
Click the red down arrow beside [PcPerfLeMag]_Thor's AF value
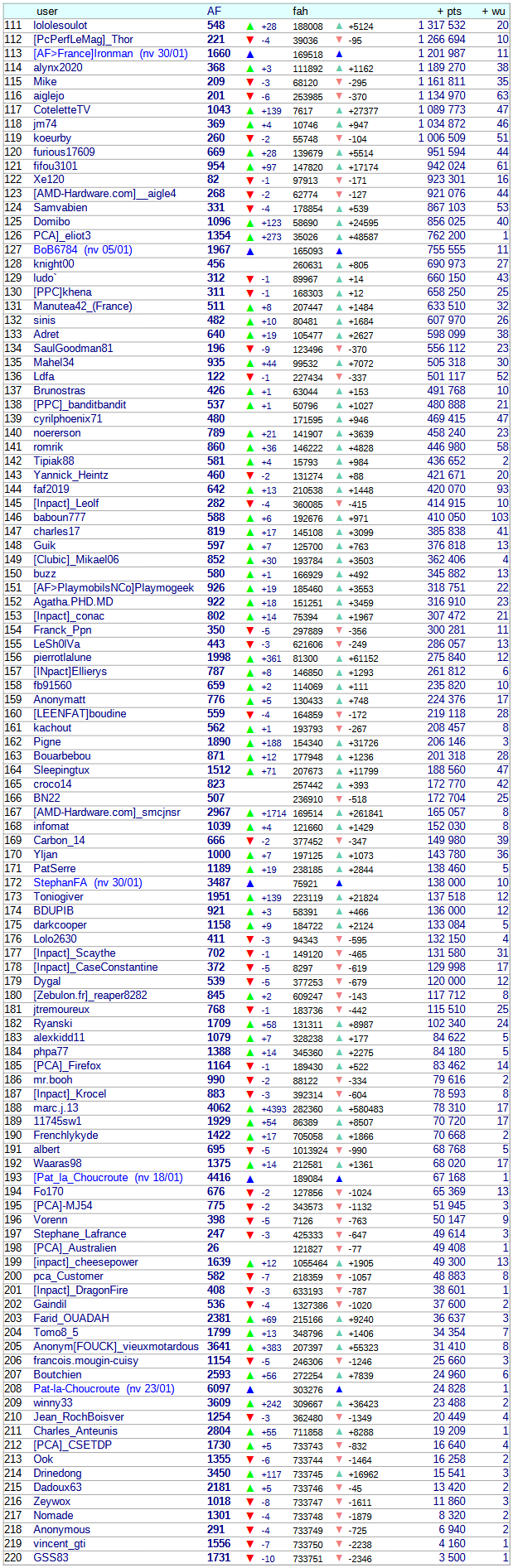[250, 41]
